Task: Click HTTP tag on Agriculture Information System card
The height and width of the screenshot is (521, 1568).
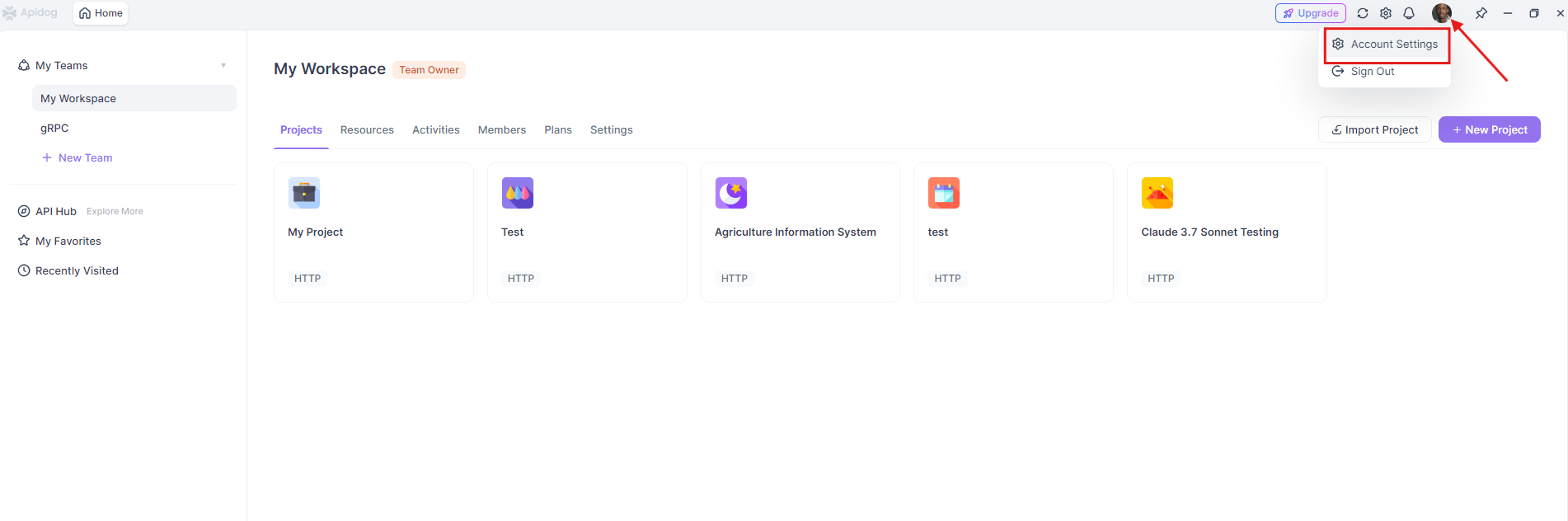Action: 735,279
